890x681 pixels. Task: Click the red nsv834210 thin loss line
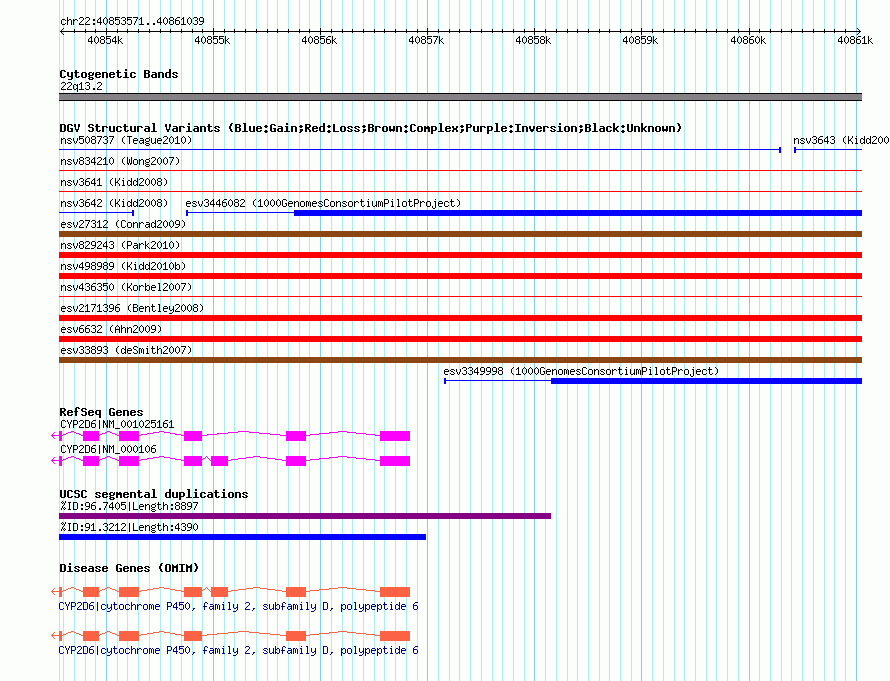460,171
